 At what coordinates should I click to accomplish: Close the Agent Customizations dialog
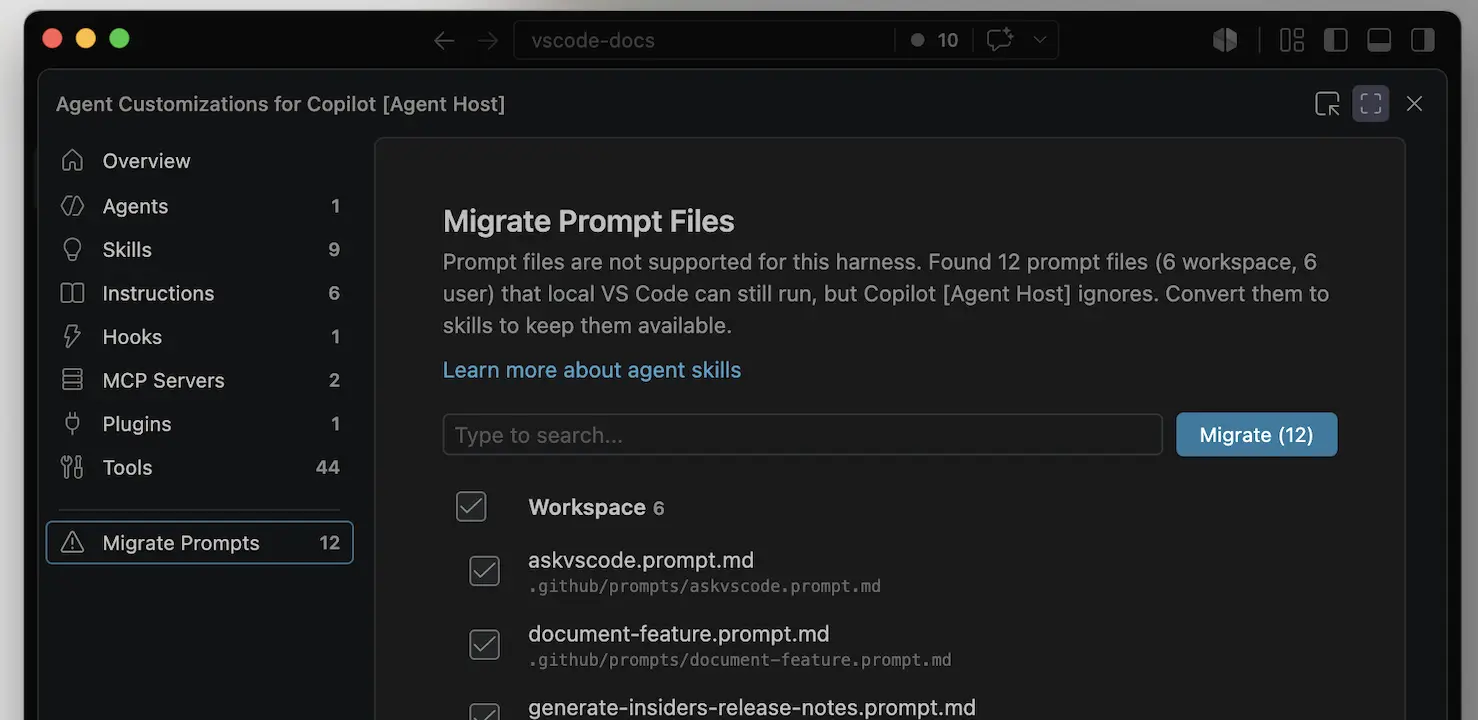1414,103
